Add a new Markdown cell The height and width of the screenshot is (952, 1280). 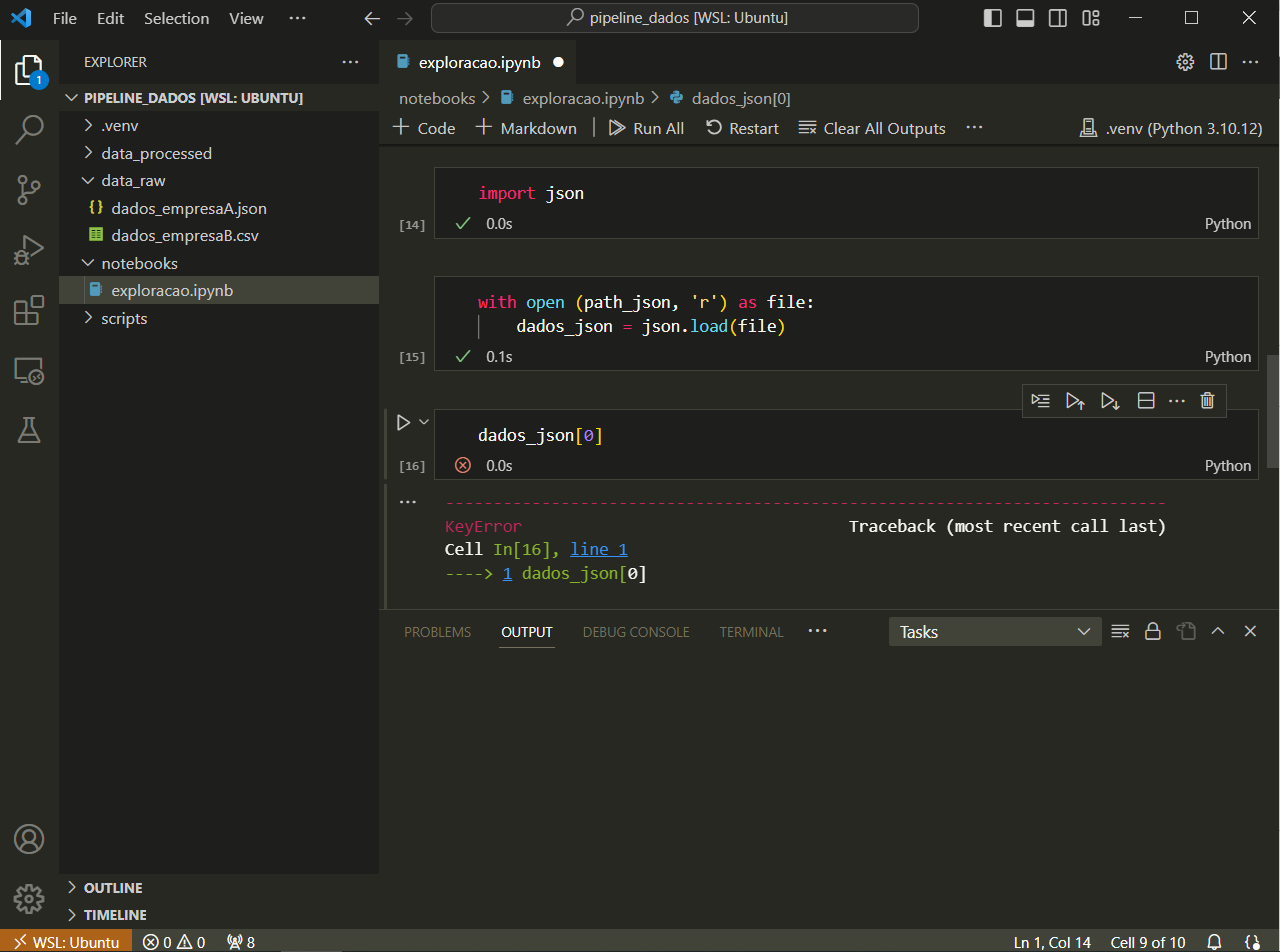click(x=526, y=128)
